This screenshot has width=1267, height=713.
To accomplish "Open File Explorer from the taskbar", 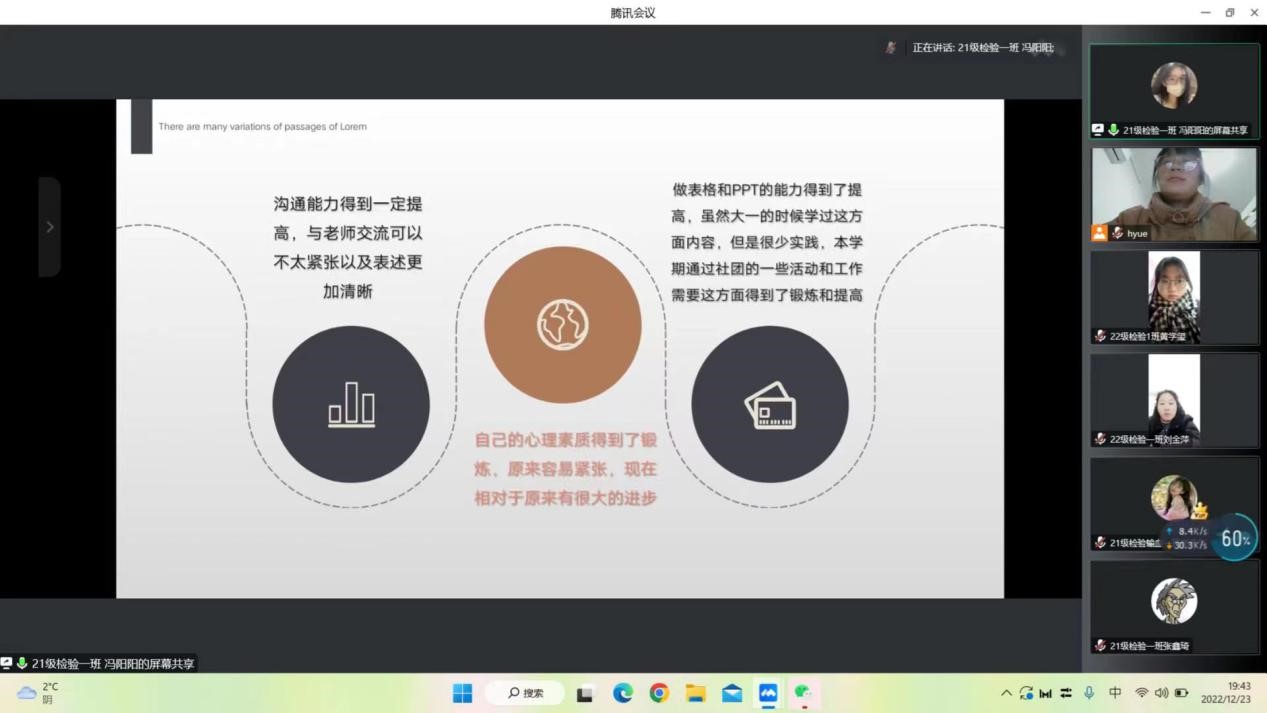I will pos(695,693).
